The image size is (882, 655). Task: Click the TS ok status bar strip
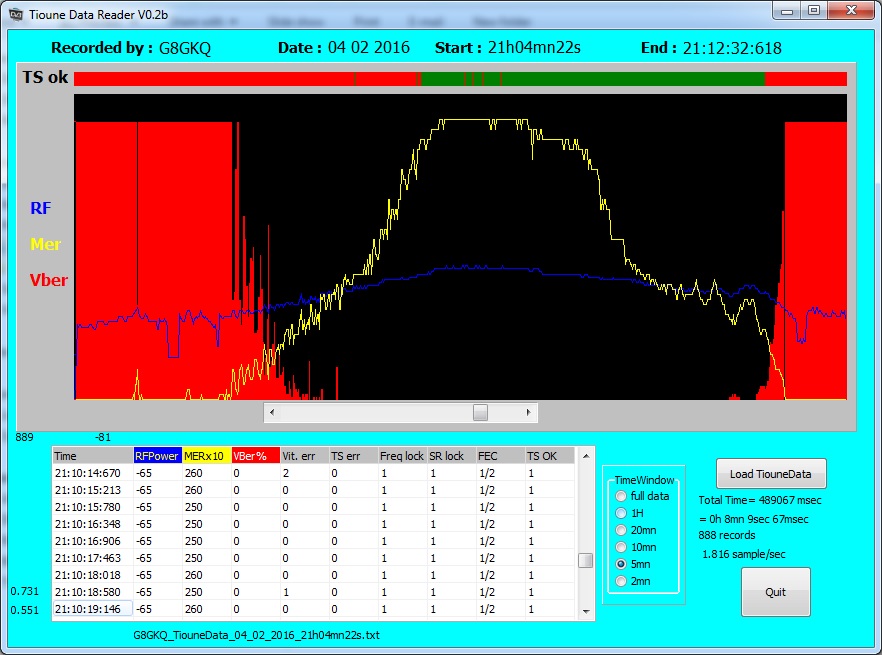[460, 79]
